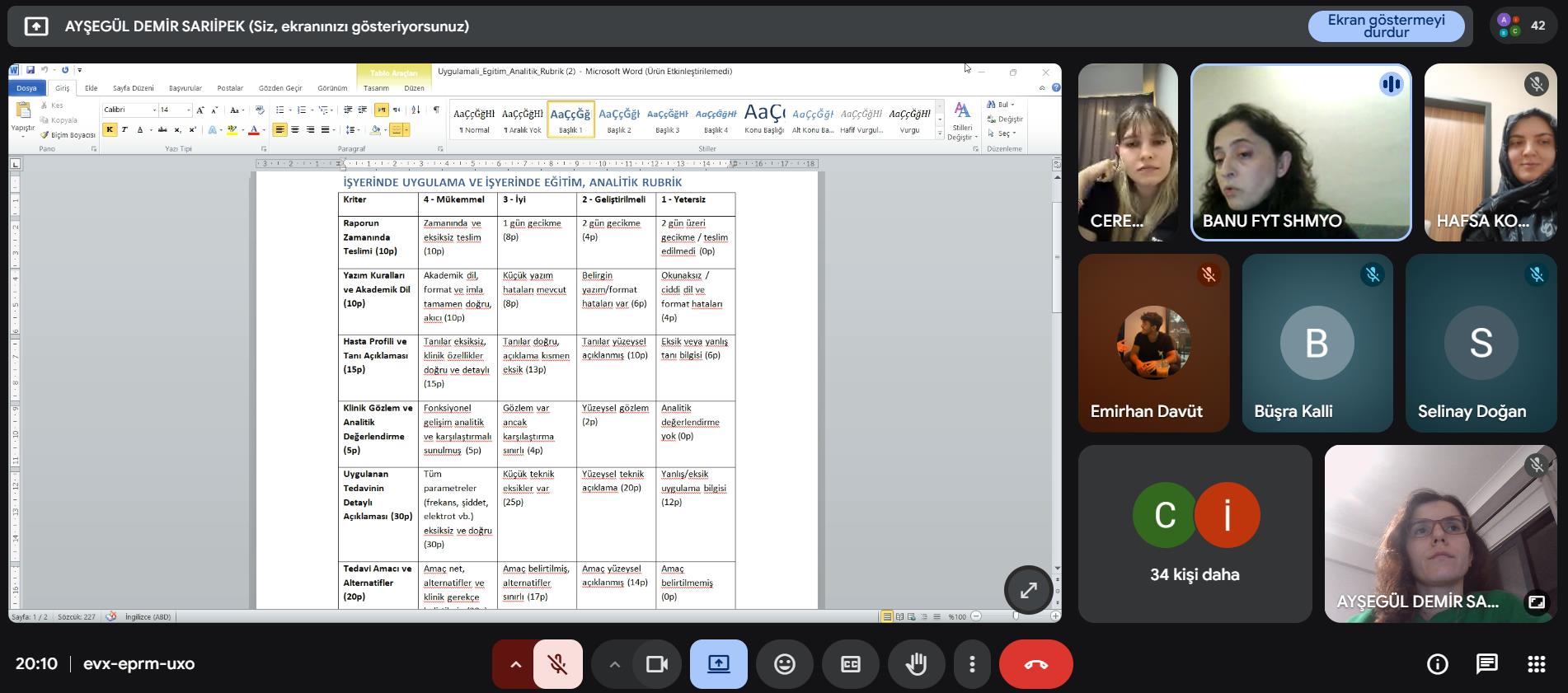Click Ekran göstermeyi durdur button

click(x=1386, y=26)
